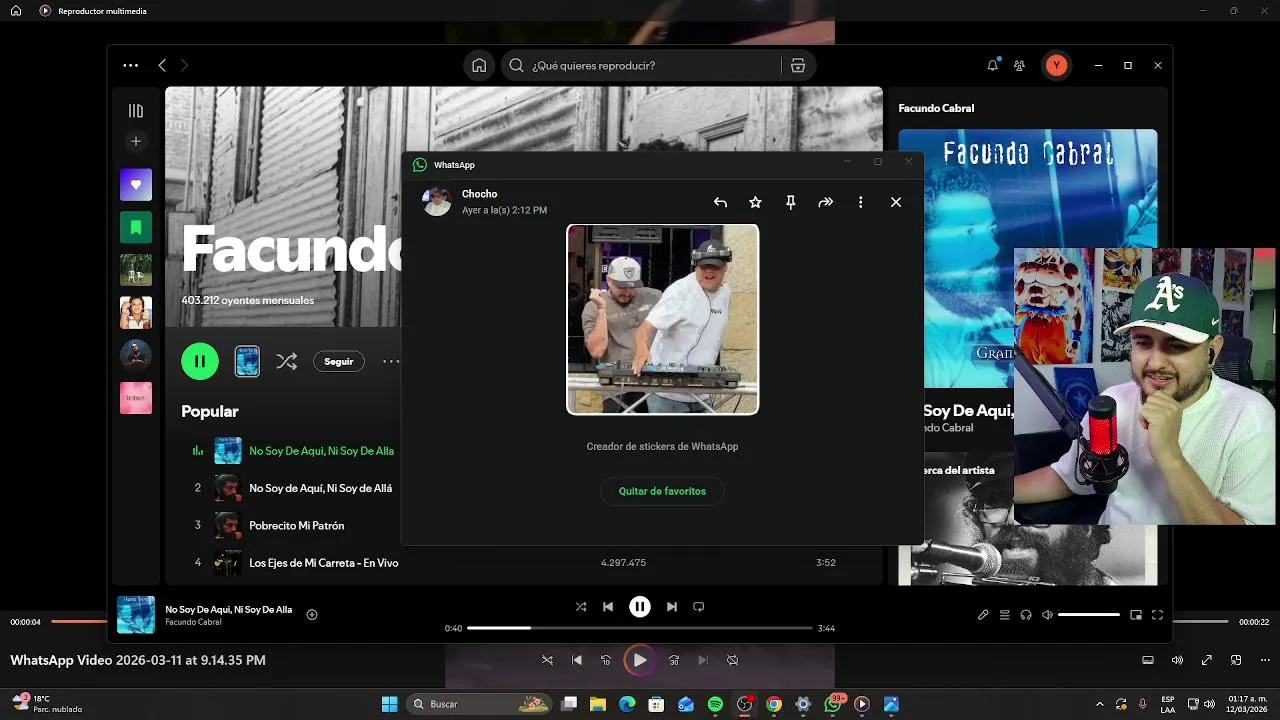
Task: Pause from the Spotify bottom player bar
Action: tap(640, 606)
